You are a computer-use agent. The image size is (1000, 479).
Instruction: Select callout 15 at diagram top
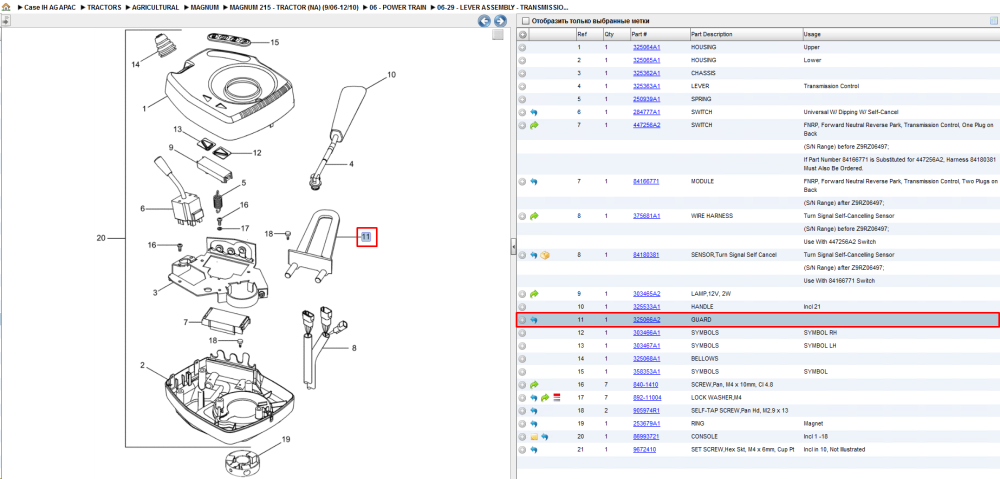point(275,42)
